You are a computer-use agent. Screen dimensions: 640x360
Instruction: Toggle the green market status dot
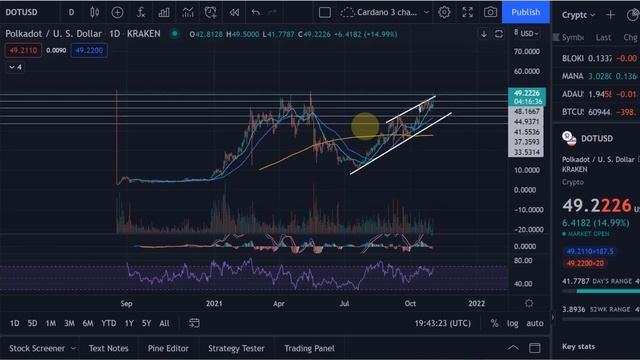point(175,34)
